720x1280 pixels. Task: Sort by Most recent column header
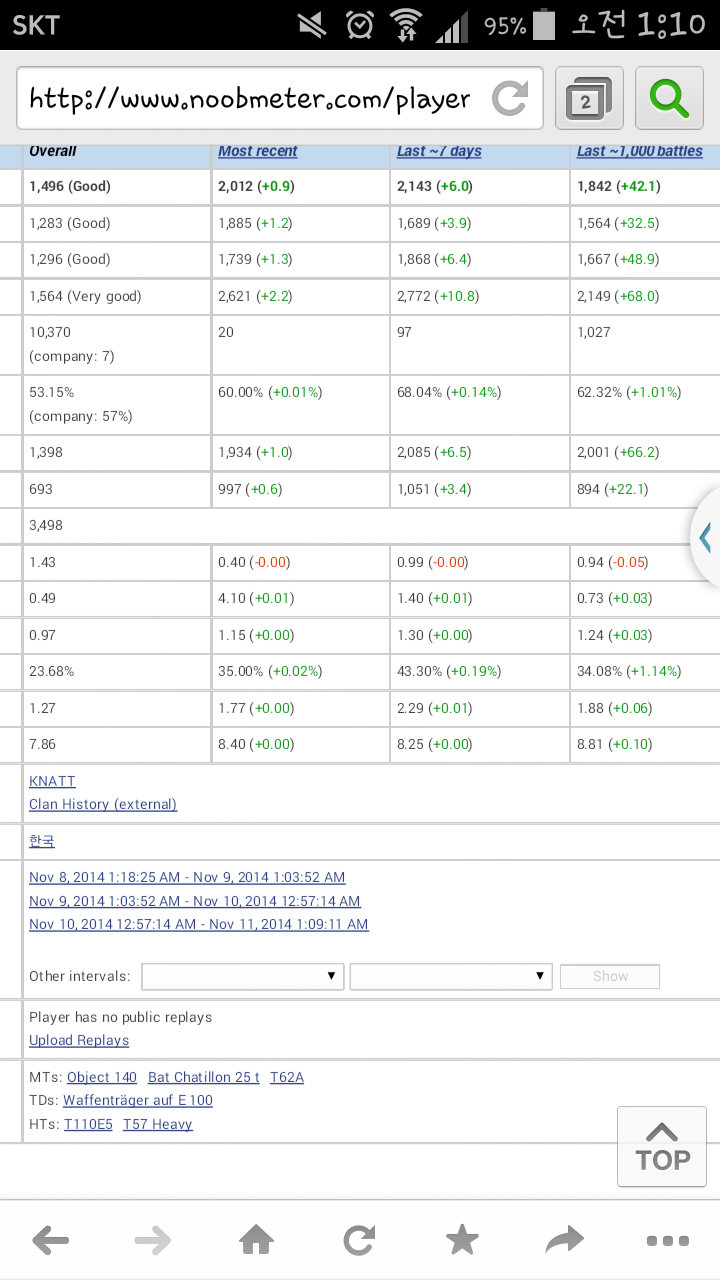[x=258, y=151]
